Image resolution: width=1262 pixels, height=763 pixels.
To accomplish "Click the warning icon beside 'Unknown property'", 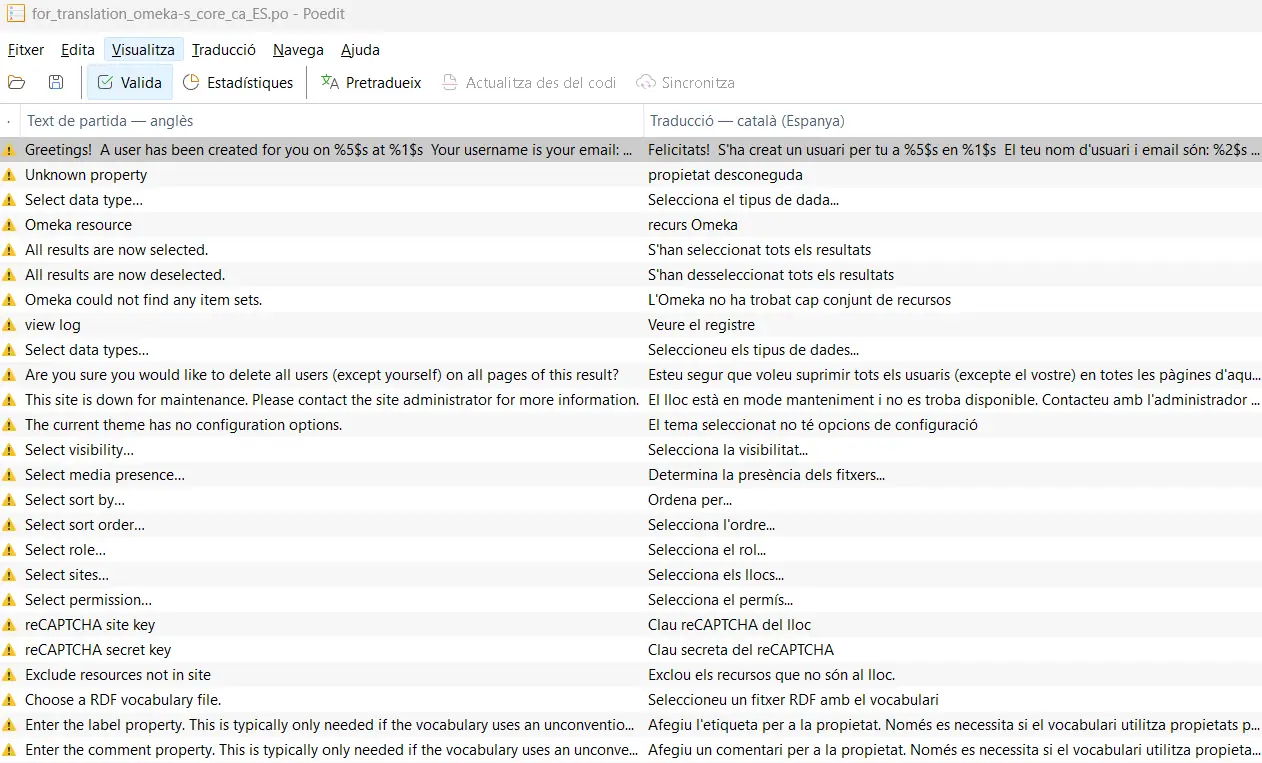I will point(9,174).
